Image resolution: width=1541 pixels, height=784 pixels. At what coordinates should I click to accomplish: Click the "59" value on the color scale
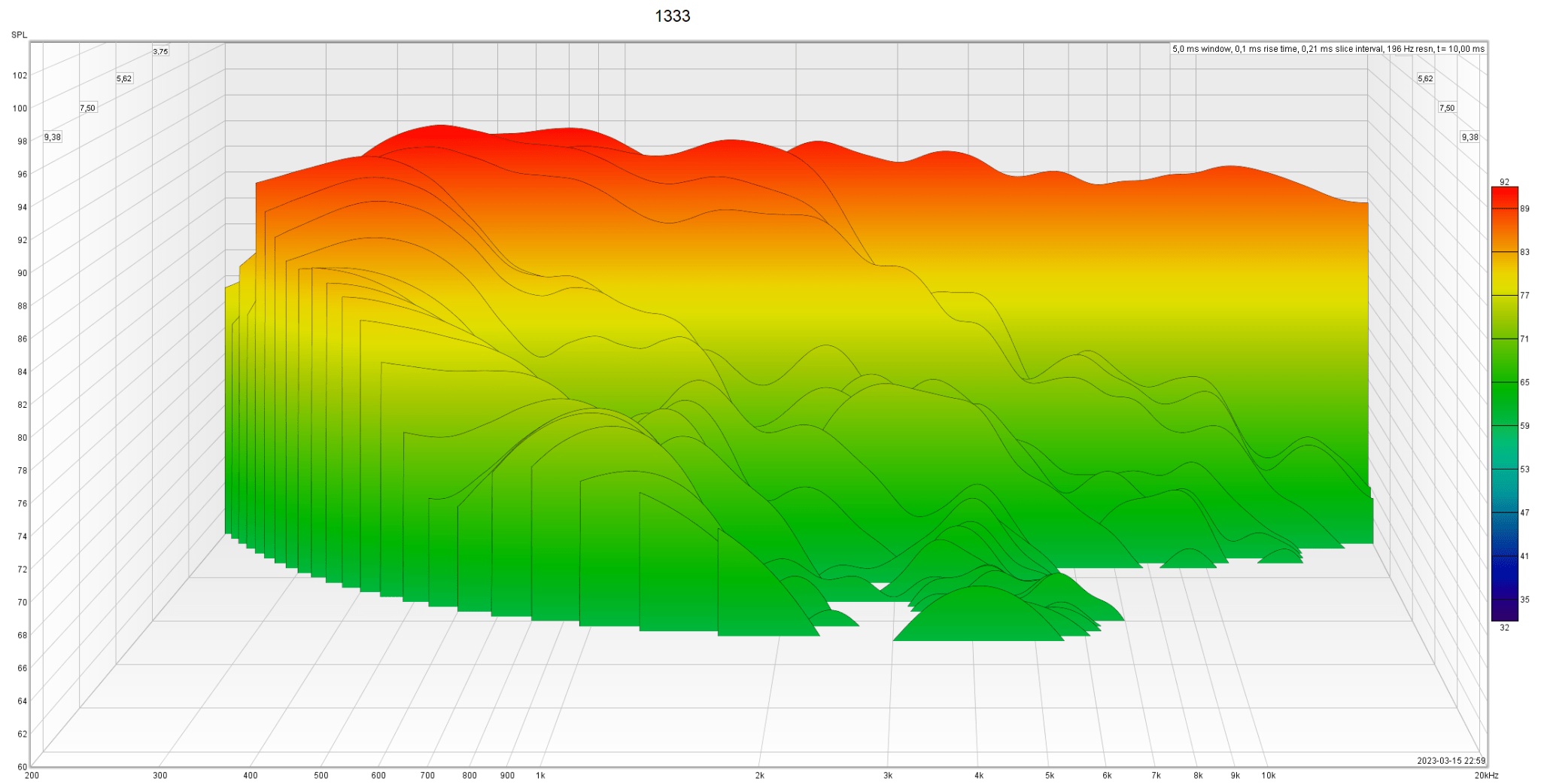tap(1524, 426)
